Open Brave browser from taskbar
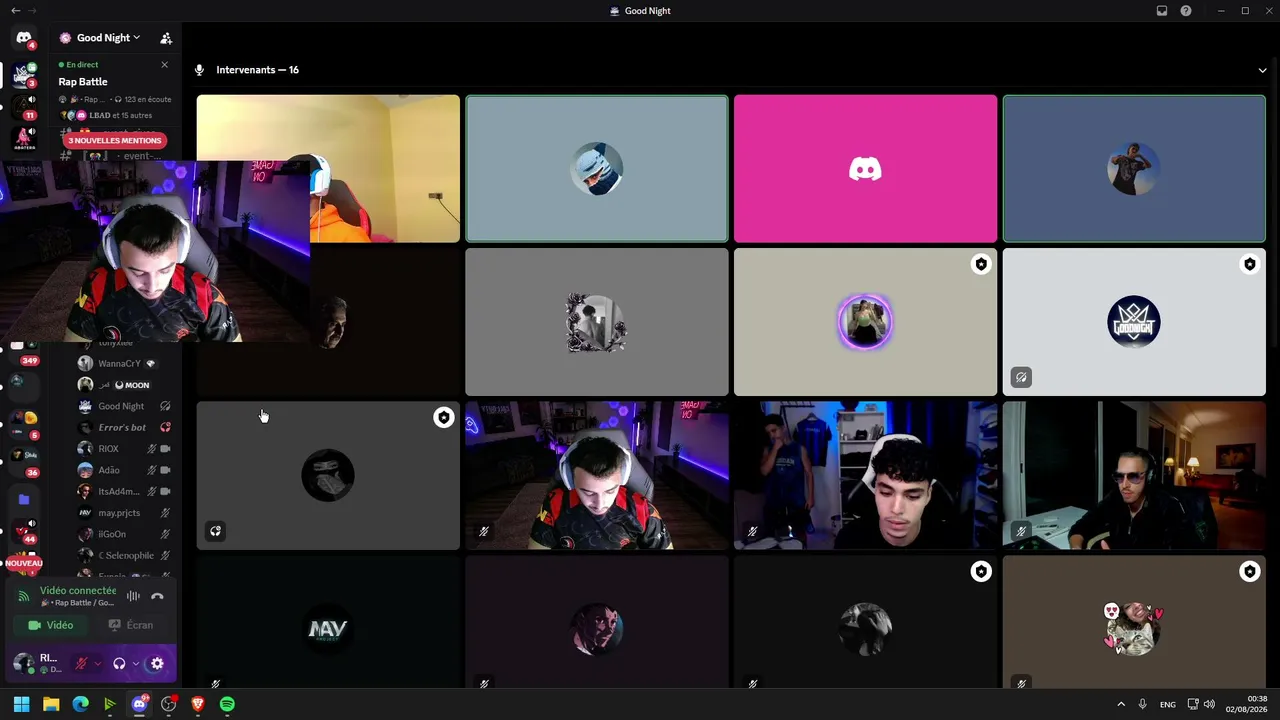Image resolution: width=1280 pixels, height=720 pixels. pyautogui.click(x=198, y=704)
